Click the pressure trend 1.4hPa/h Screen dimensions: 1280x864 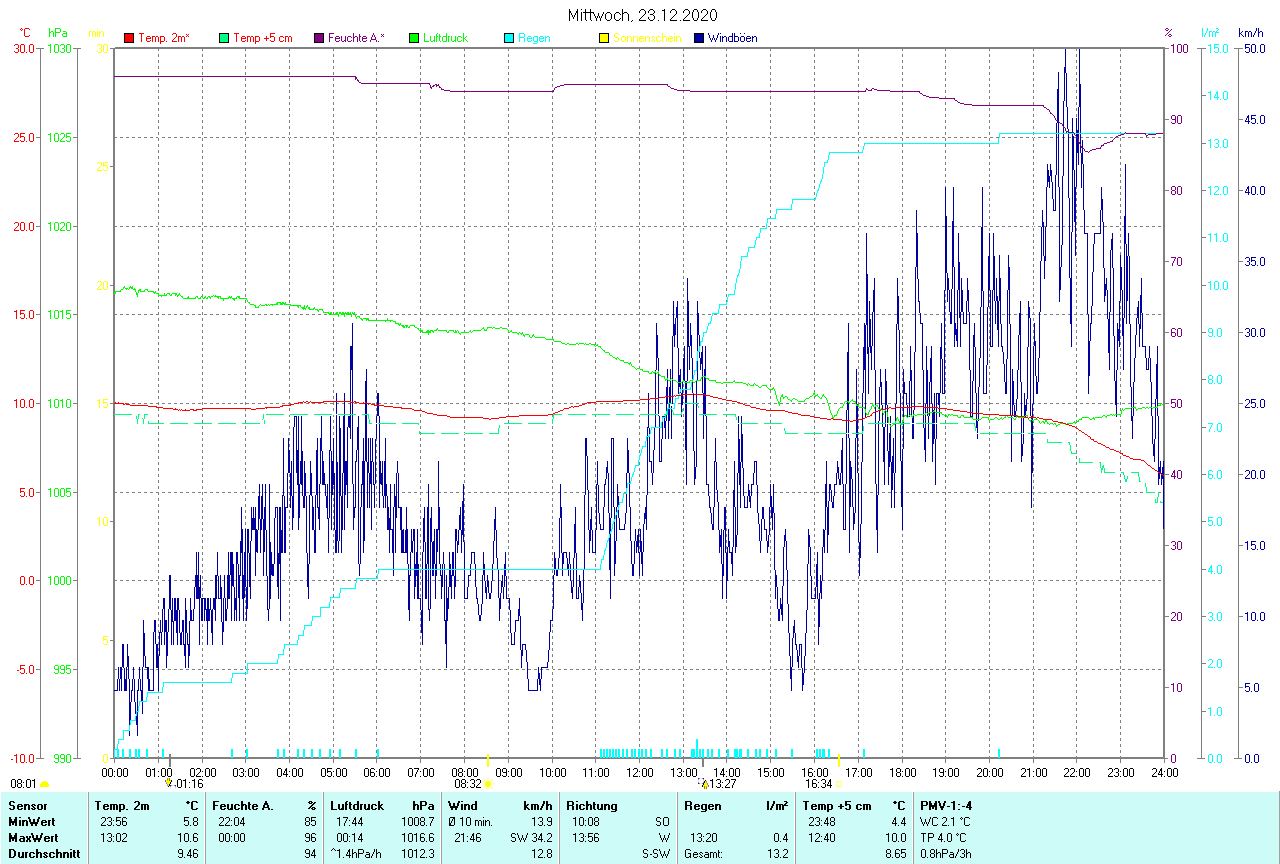pyautogui.click(x=358, y=853)
